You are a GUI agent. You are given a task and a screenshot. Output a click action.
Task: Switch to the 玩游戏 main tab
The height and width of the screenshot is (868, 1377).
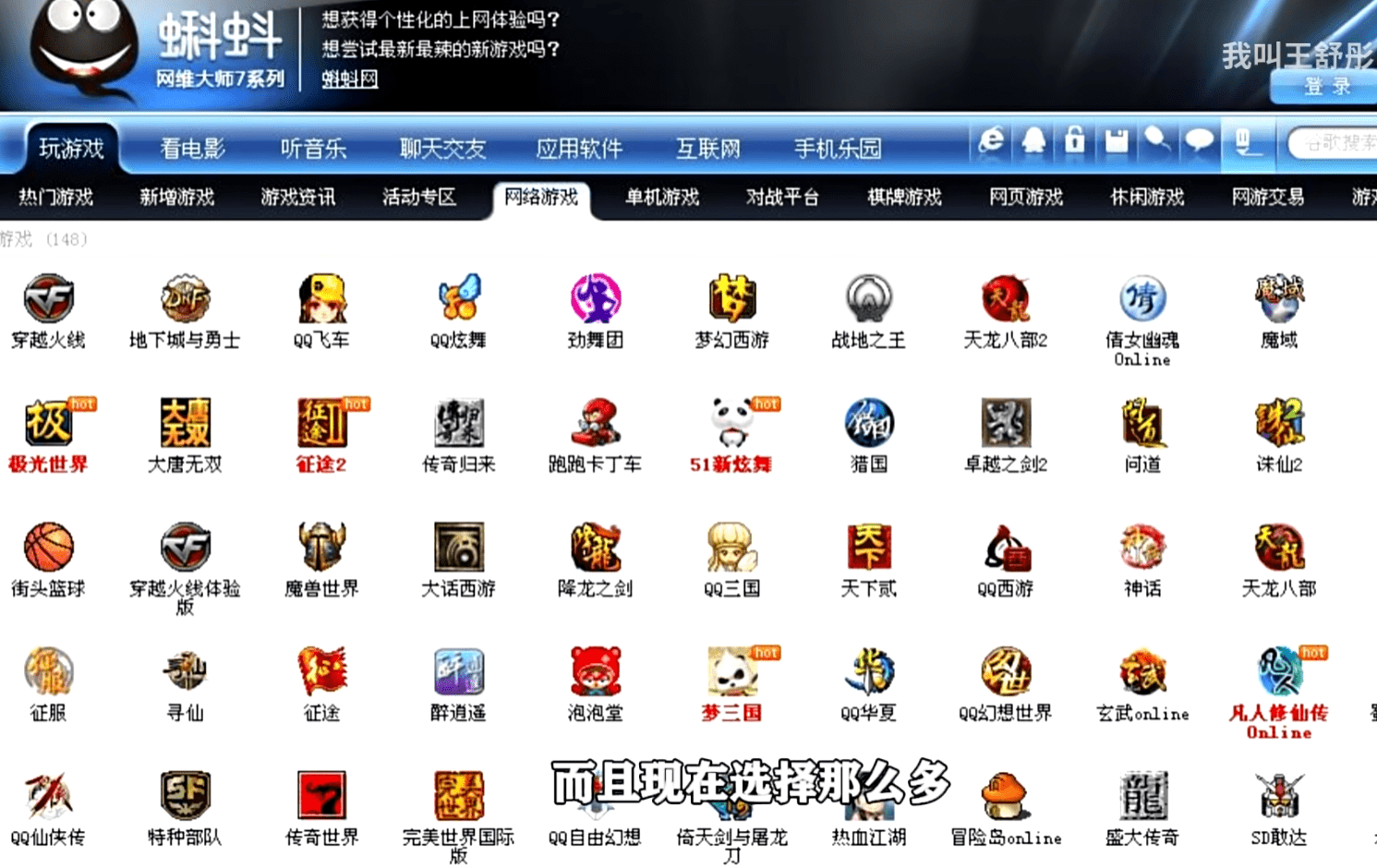tap(71, 148)
